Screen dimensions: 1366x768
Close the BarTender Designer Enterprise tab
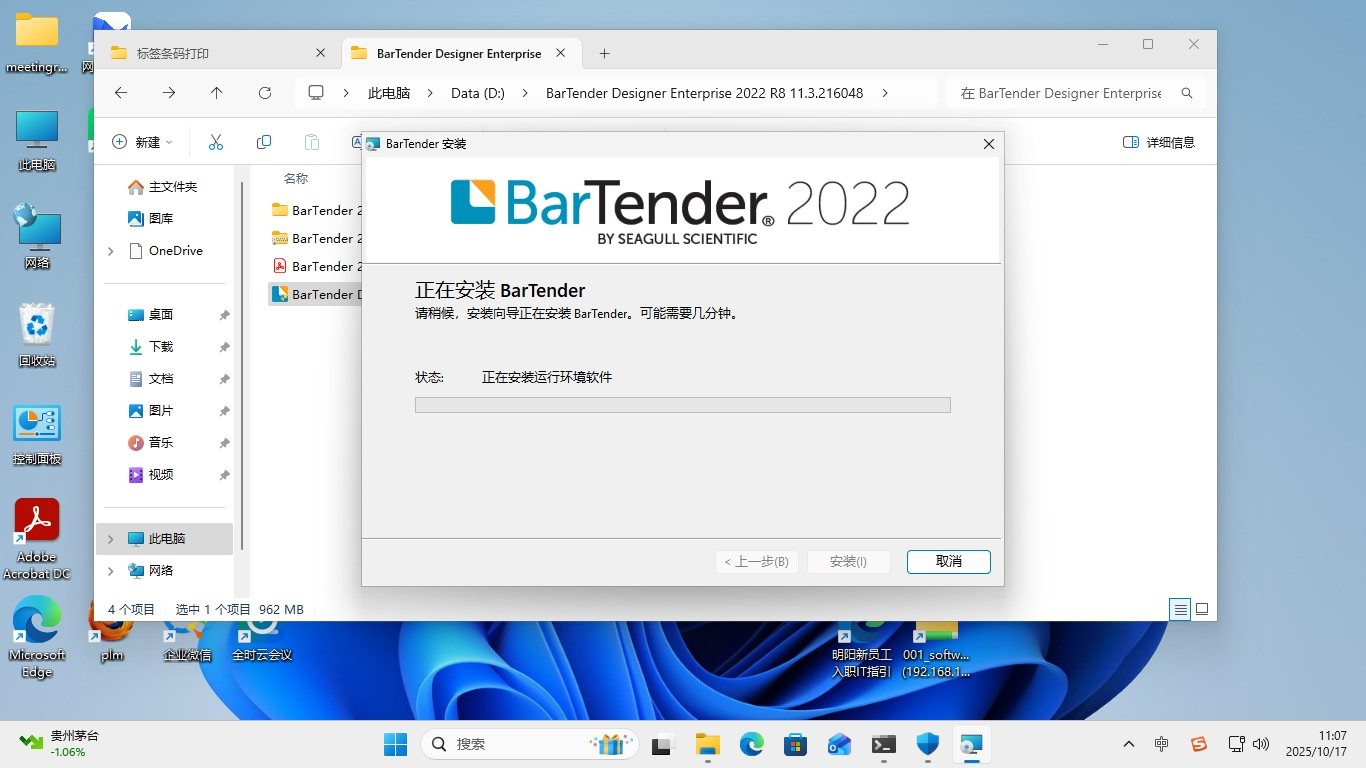561,53
